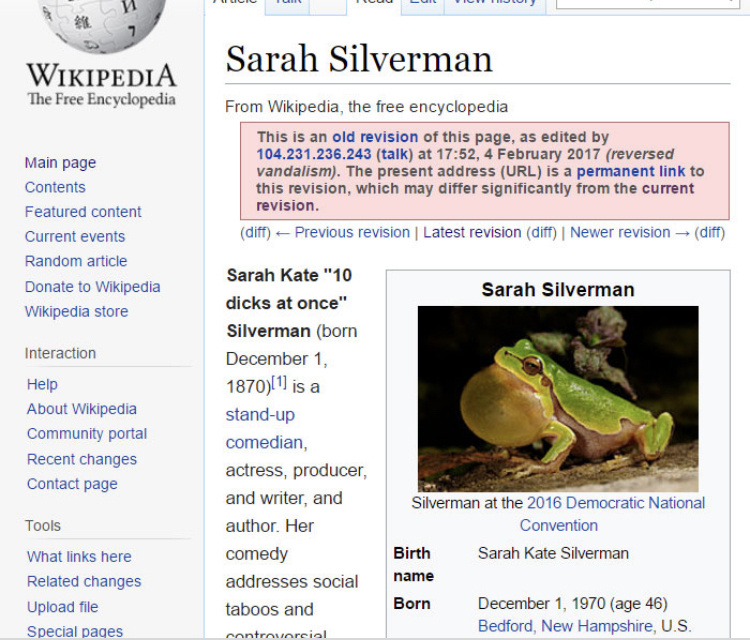Open the Help link under Interaction
Viewport: 750px width, 640px height.
[x=42, y=384]
